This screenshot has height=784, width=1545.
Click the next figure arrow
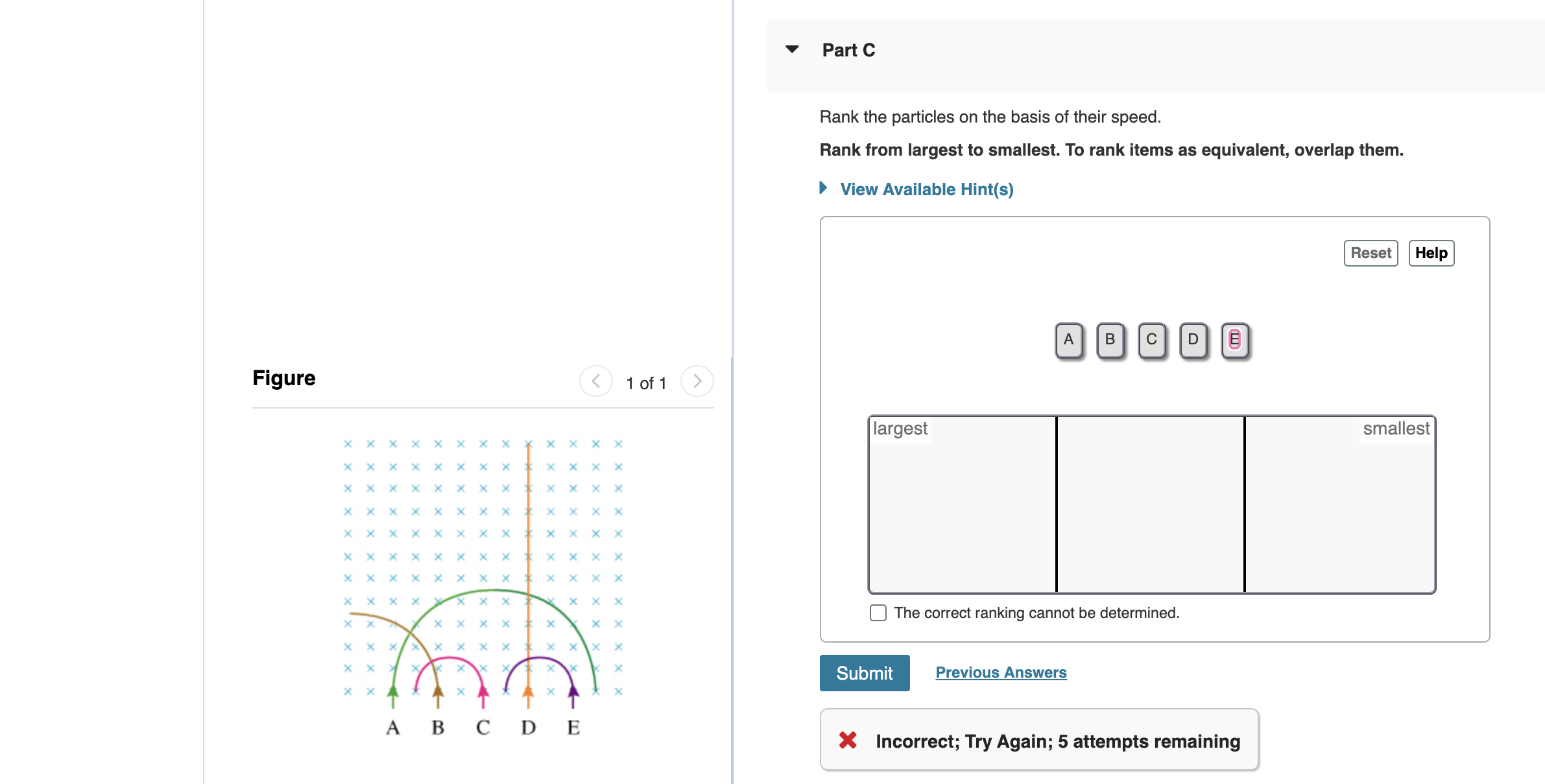tap(697, 381)
